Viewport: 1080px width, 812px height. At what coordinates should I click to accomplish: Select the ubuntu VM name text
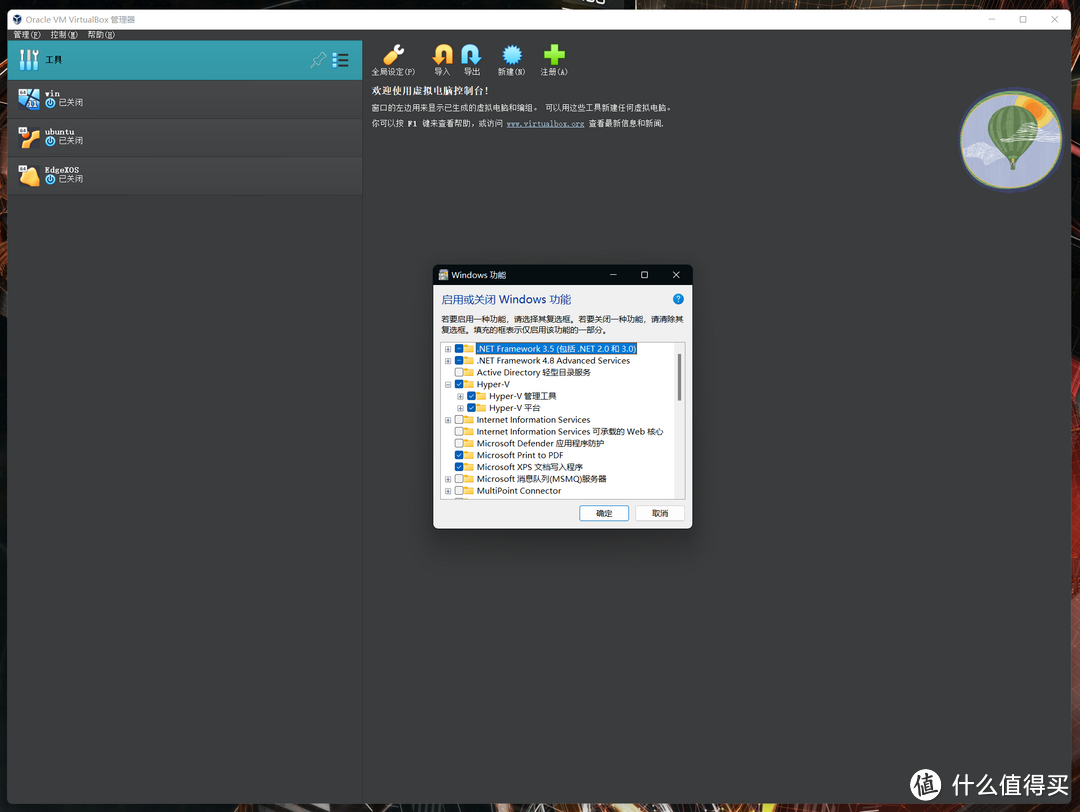click(x=60, y=132)
